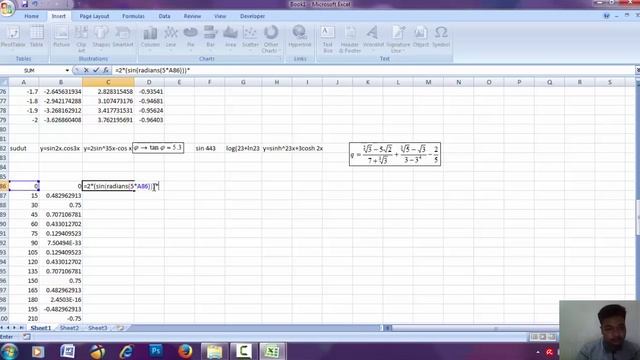Image resolution: width=640 pixels, height=360 pixels.
Task: Switch to Sheet3 tab
Action: tap(97, 328)
